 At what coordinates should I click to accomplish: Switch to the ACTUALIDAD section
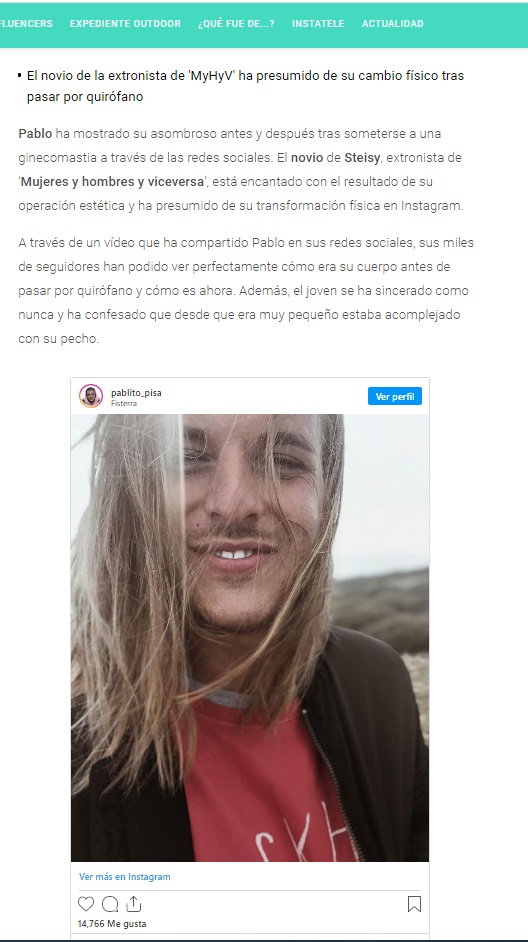tap(392, 24)
